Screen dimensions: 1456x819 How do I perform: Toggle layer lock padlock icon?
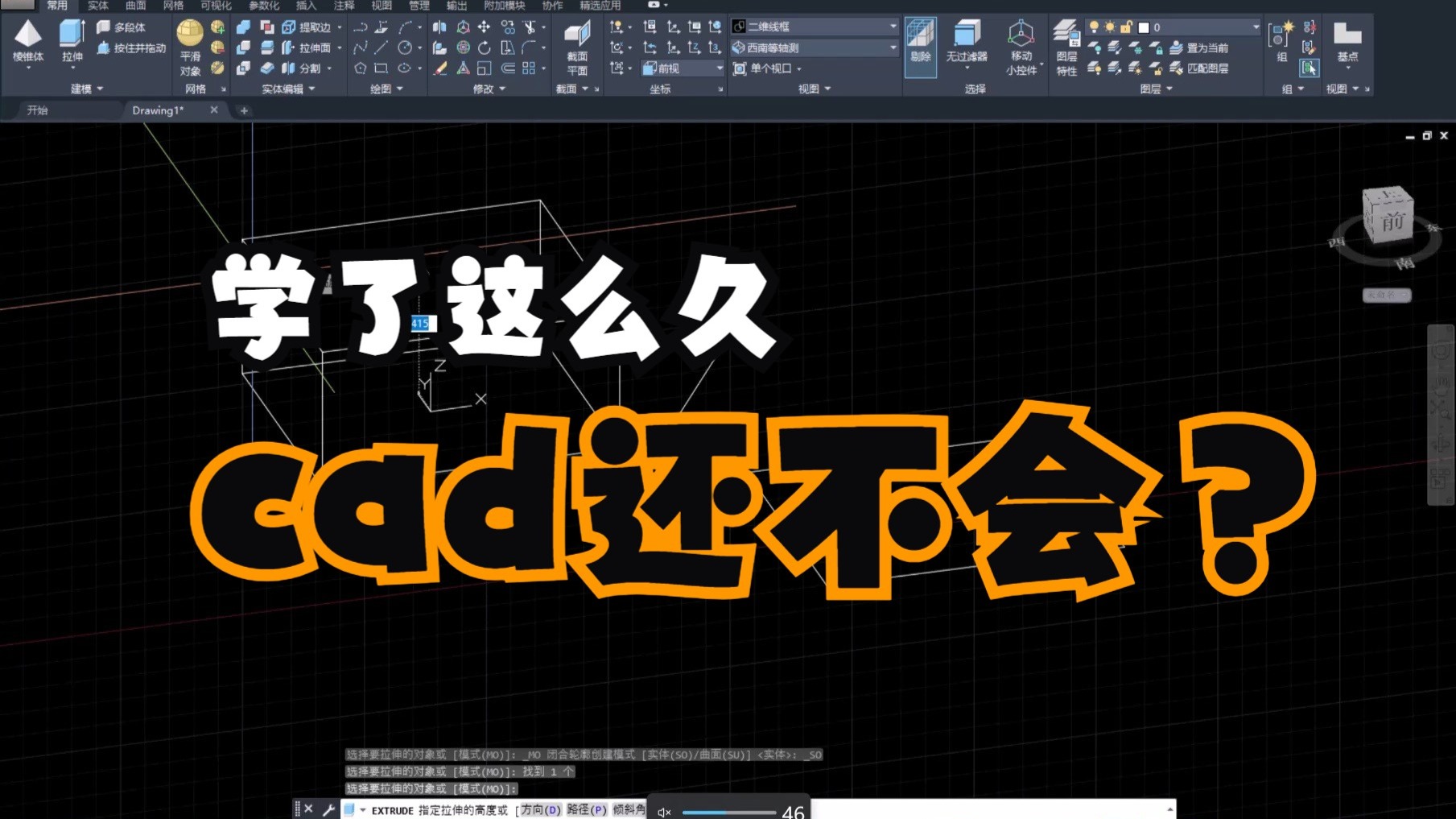1126,27
